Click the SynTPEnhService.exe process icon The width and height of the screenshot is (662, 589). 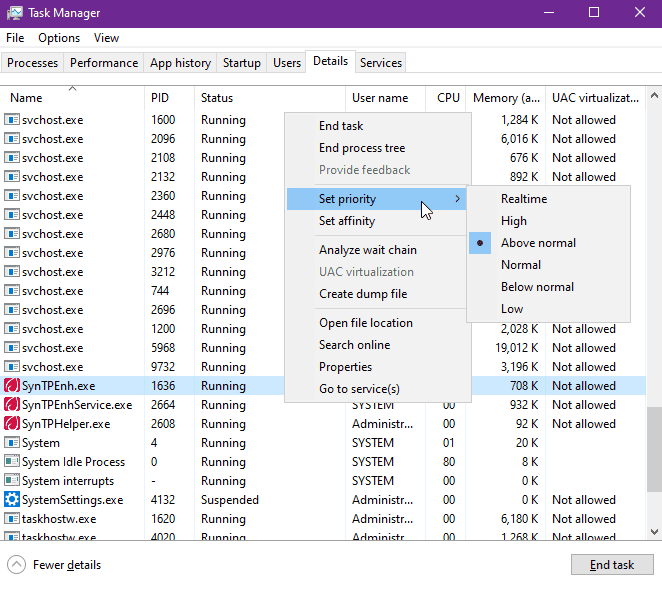click(12, 404)
